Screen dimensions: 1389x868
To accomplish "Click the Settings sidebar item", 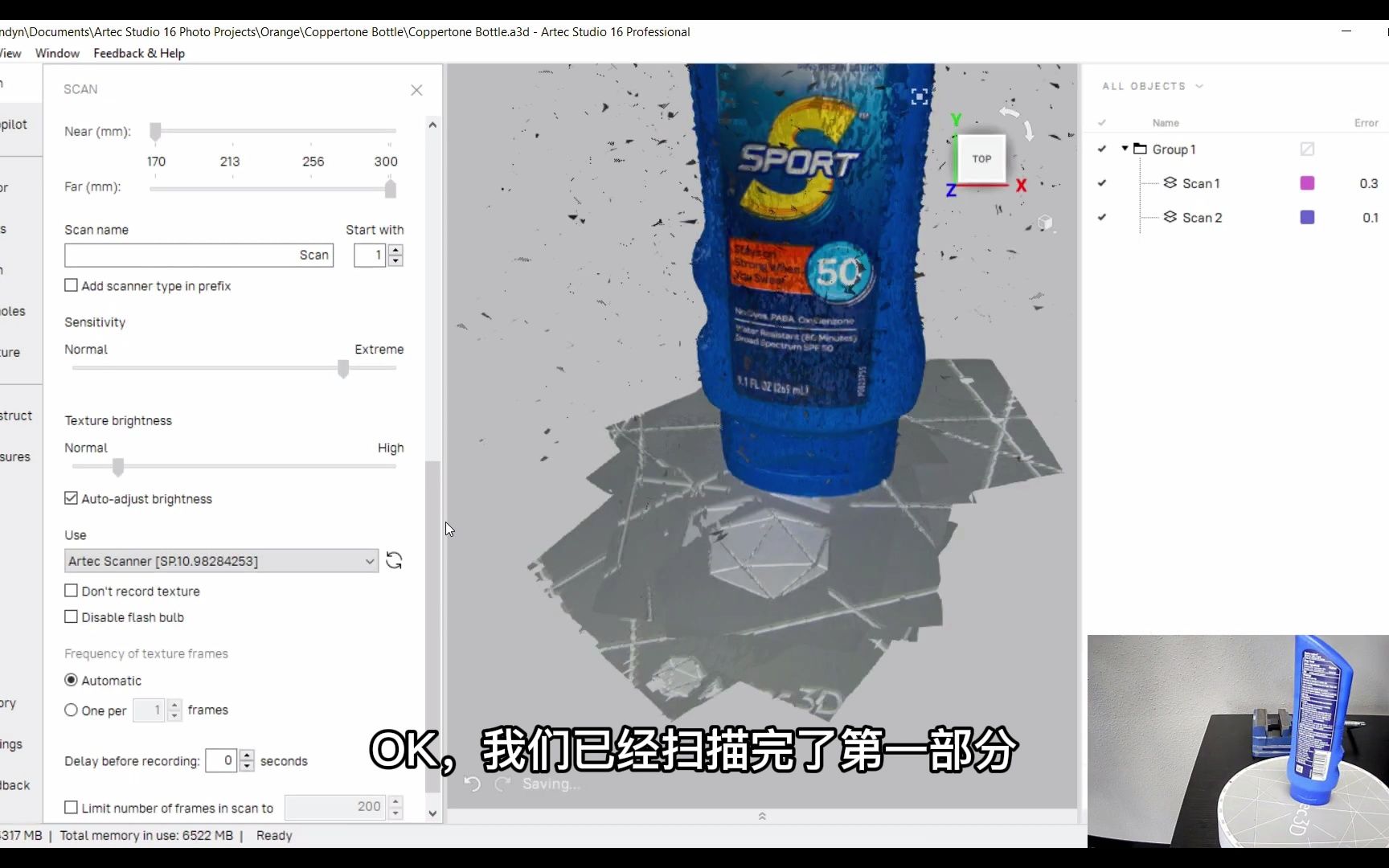I will click(11, 744).
